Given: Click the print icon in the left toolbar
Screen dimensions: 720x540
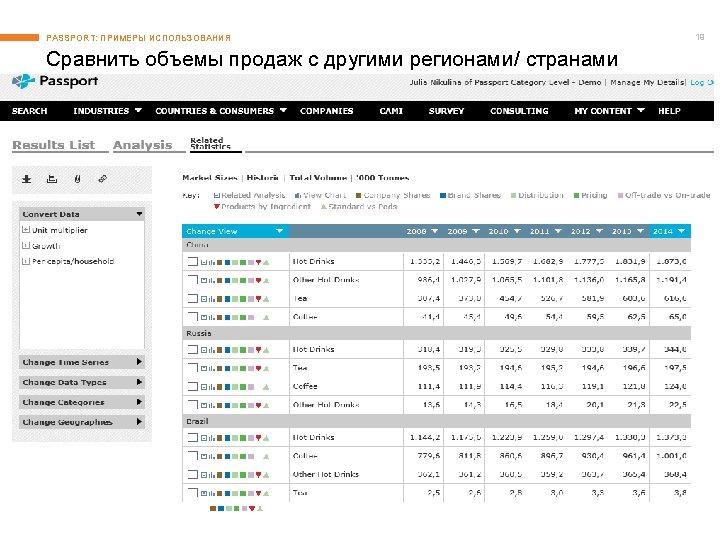Looking at the screenshot, I should point(52,179).
